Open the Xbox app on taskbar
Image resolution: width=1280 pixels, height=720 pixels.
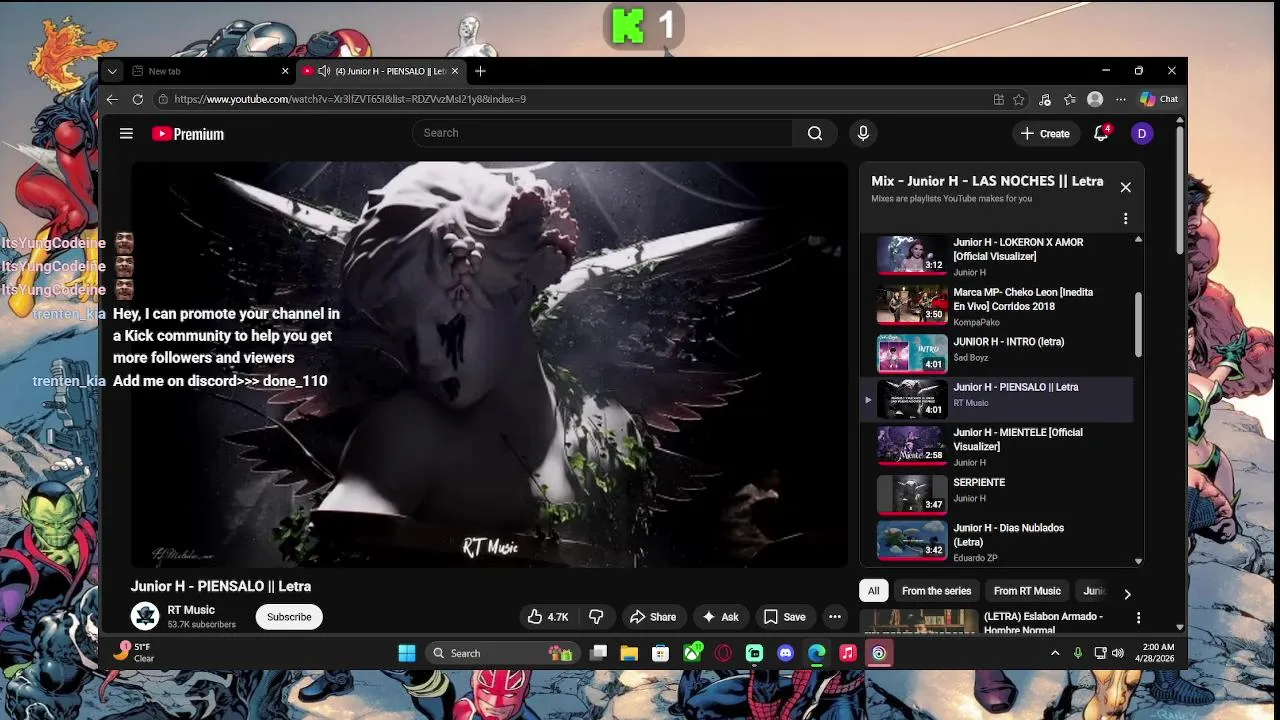[x=692, y=653]
